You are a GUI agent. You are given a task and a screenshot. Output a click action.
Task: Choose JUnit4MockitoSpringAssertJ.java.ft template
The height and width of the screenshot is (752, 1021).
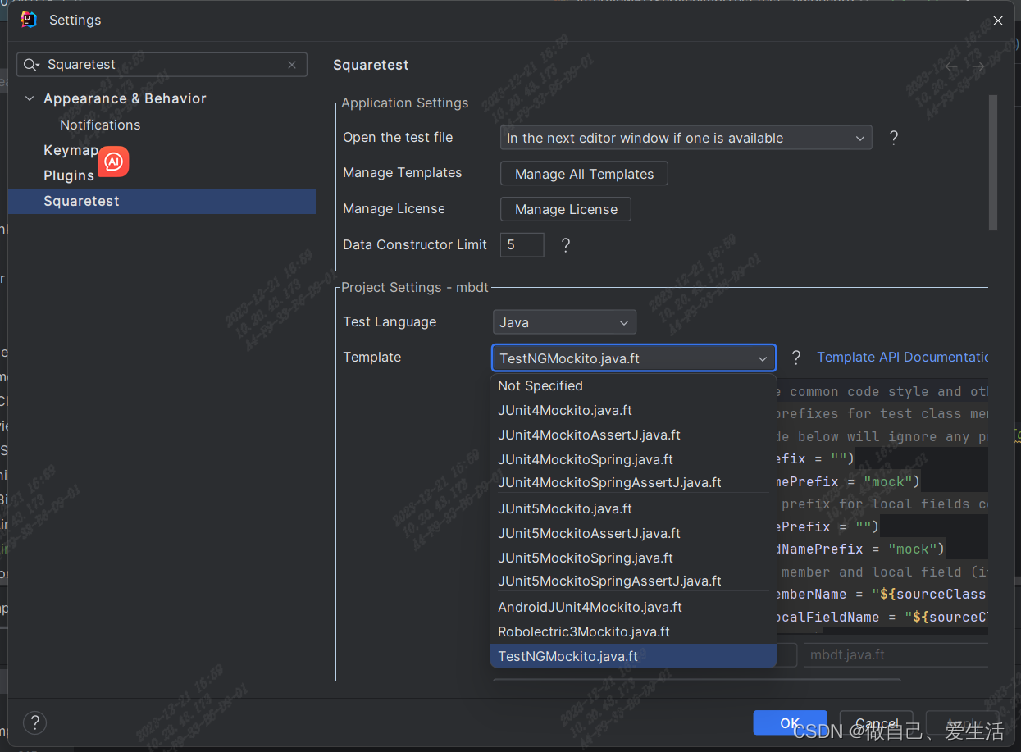pos(633,482)
